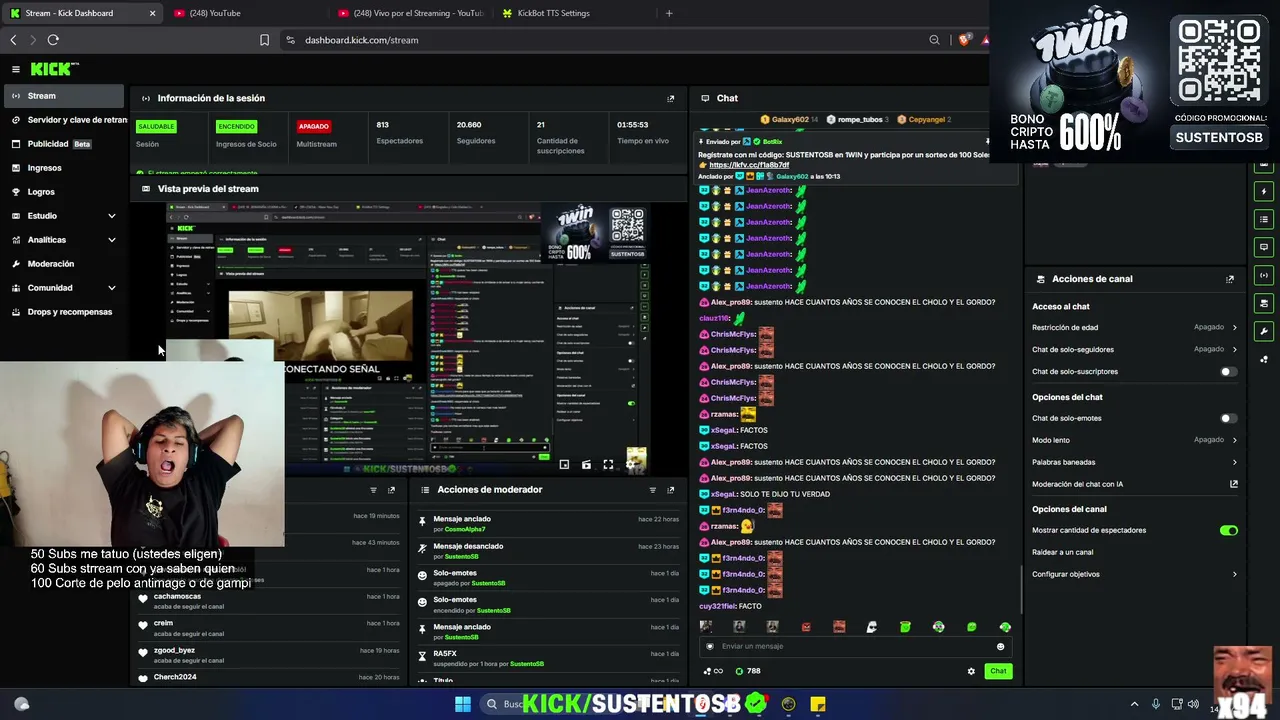Image resolution: width=1280 pixels, height=720 pixels.
Task: Open the Windows Start menu
Action: coord(463,704)
